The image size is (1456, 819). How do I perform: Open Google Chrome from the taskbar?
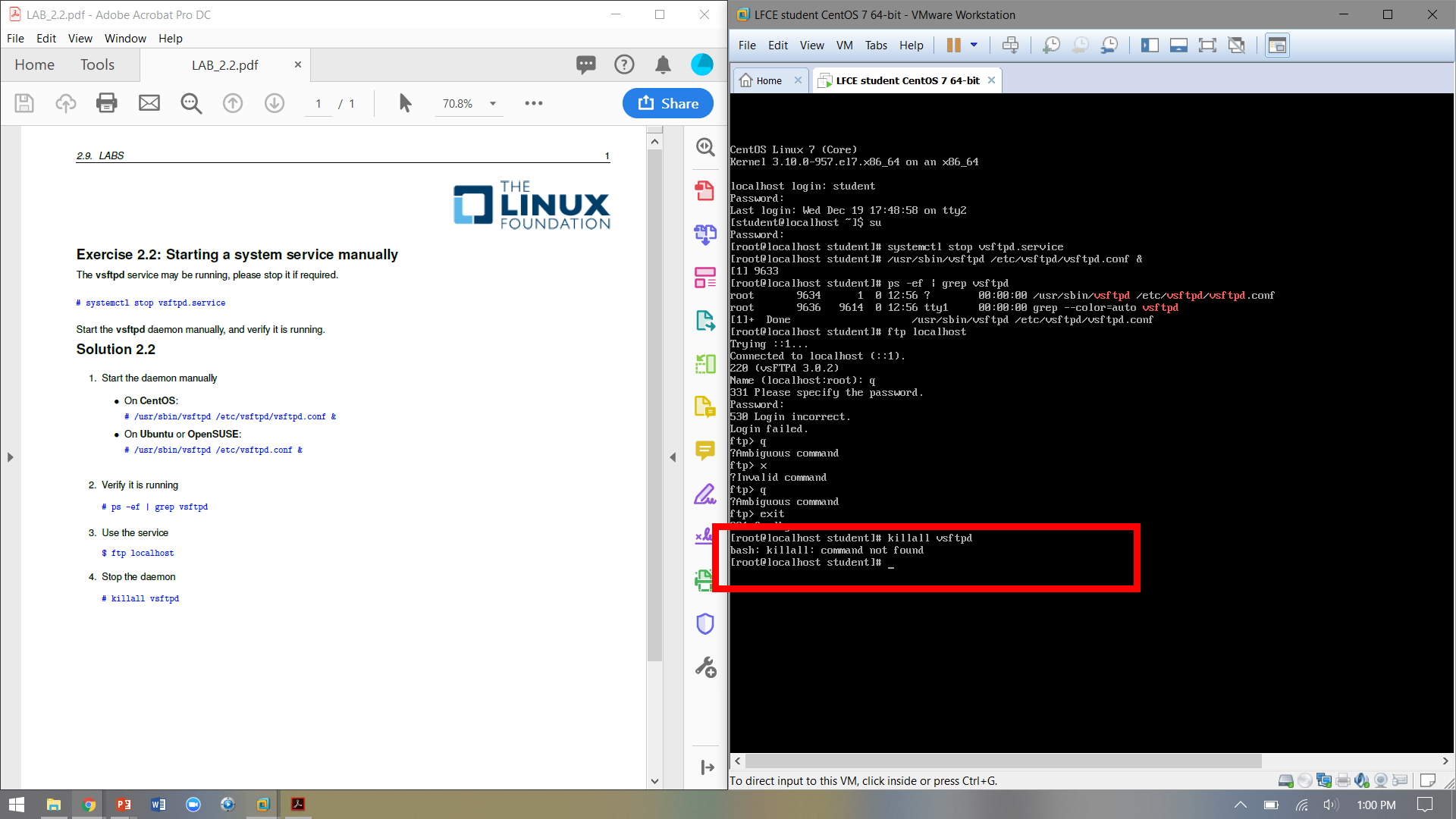(x=89, y=805)
